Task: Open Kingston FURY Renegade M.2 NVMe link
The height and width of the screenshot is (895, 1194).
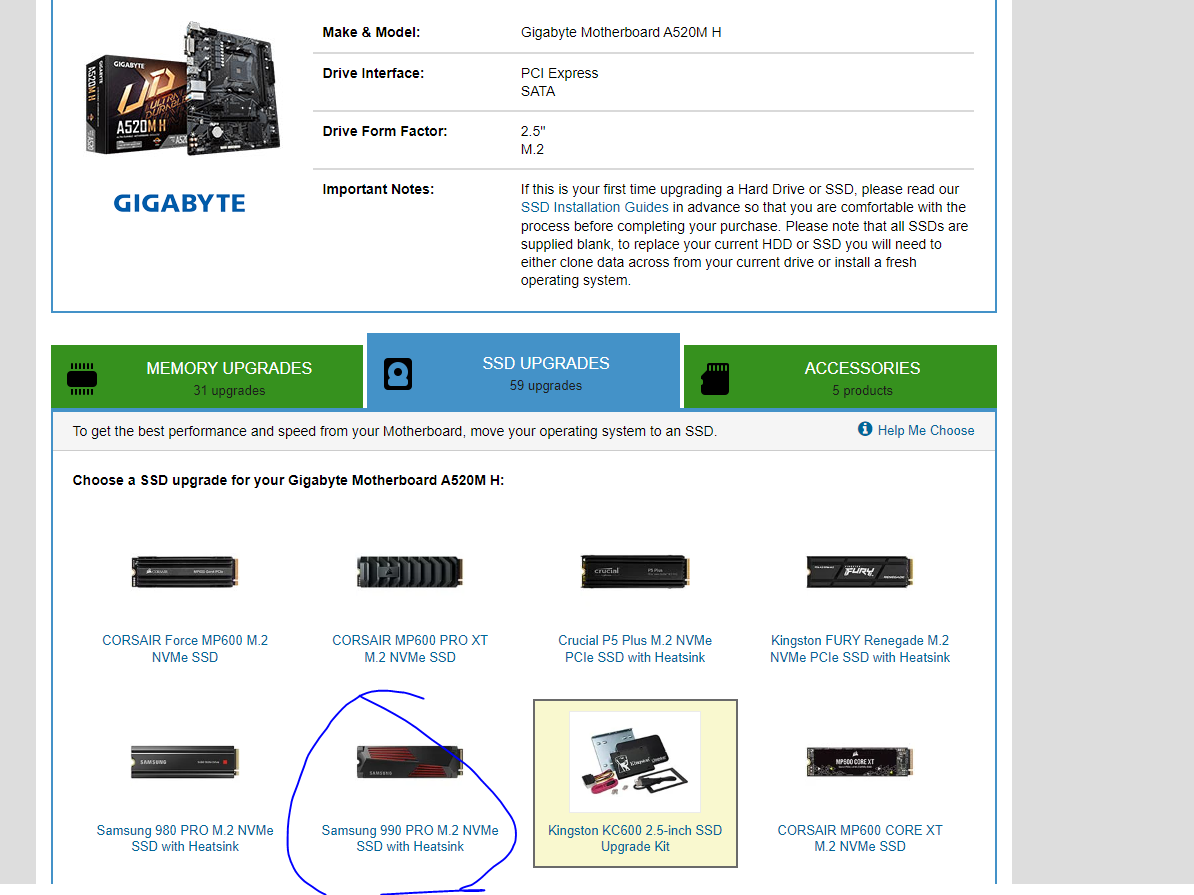Action: 860,649
